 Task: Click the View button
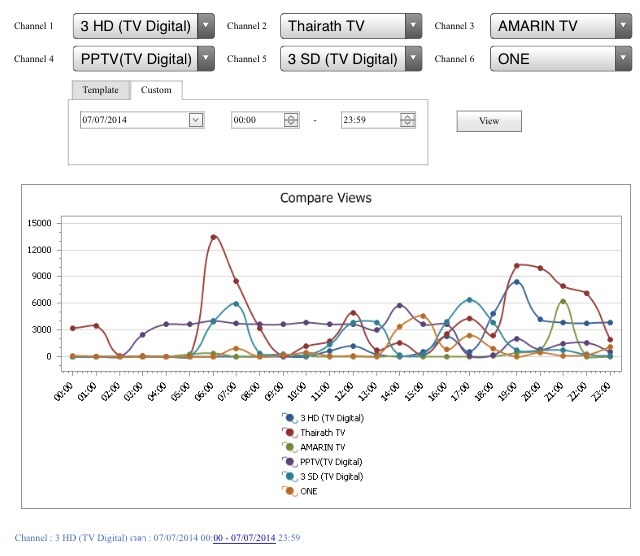(x=489, y=121)
